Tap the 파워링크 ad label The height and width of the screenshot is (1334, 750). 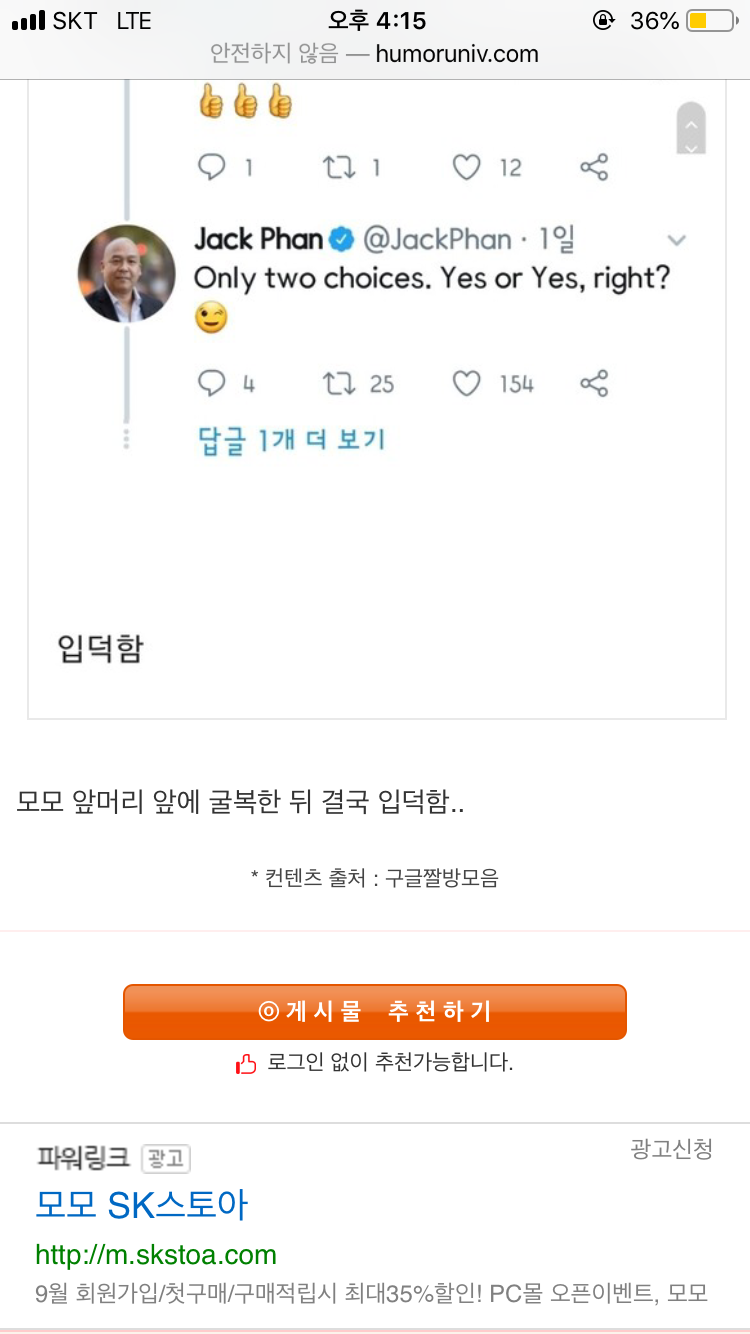(83, 1158)
